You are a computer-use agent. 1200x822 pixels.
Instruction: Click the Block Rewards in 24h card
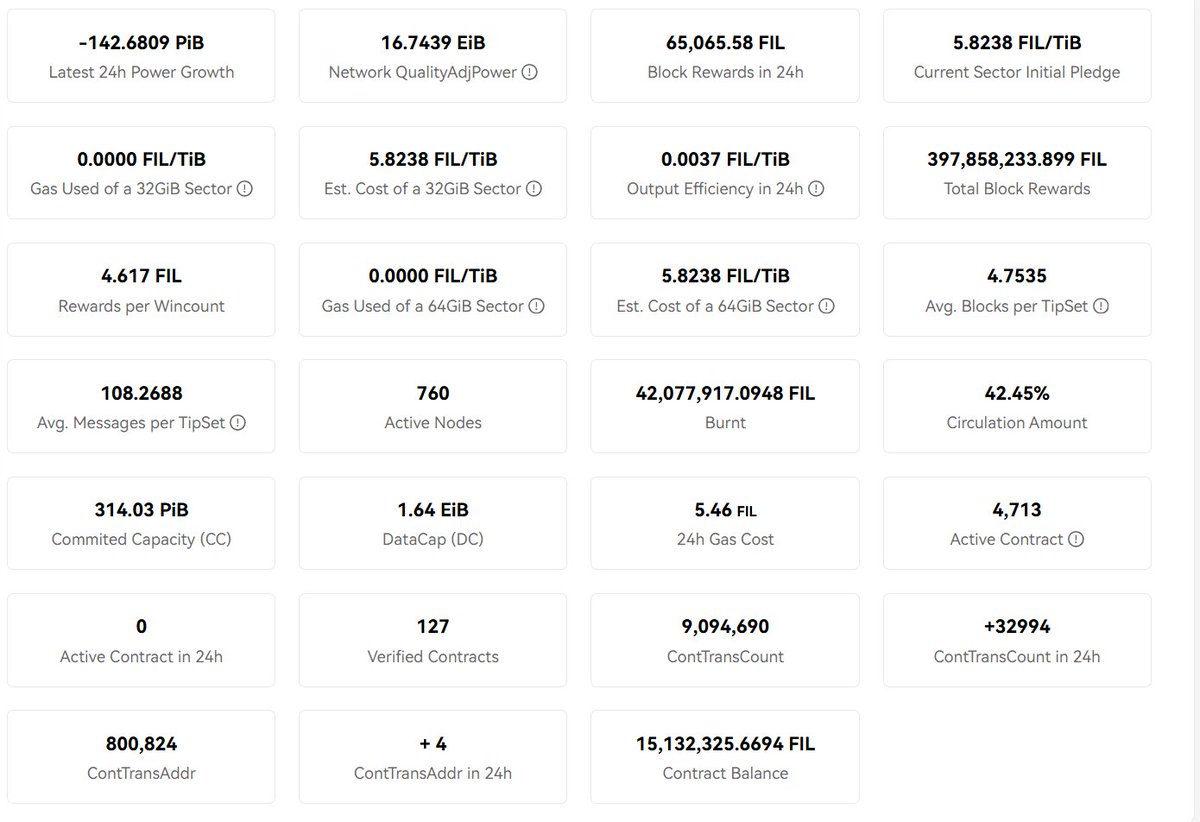pos(725,56)
